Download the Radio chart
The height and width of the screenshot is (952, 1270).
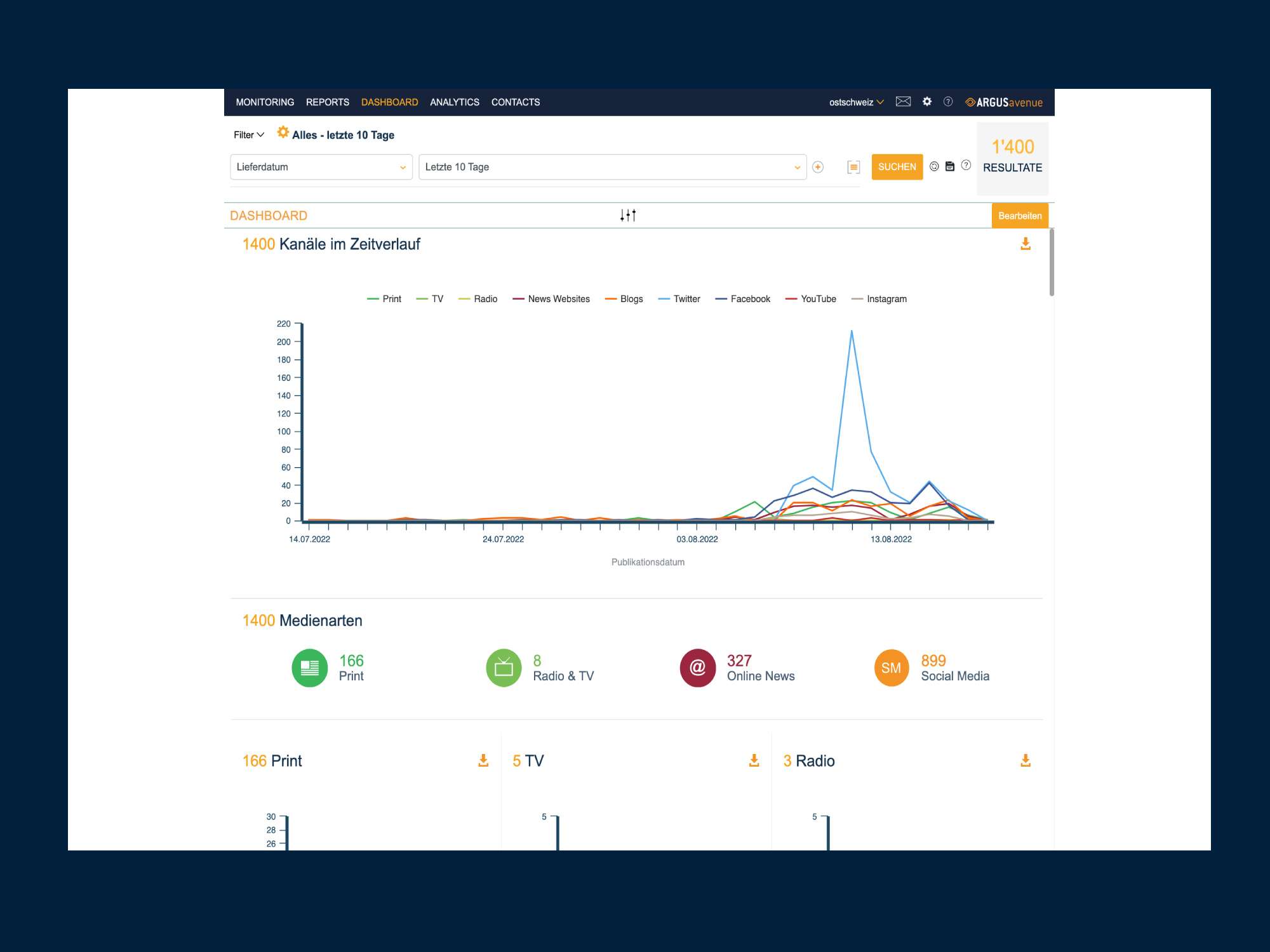[x=1025, y=760]
